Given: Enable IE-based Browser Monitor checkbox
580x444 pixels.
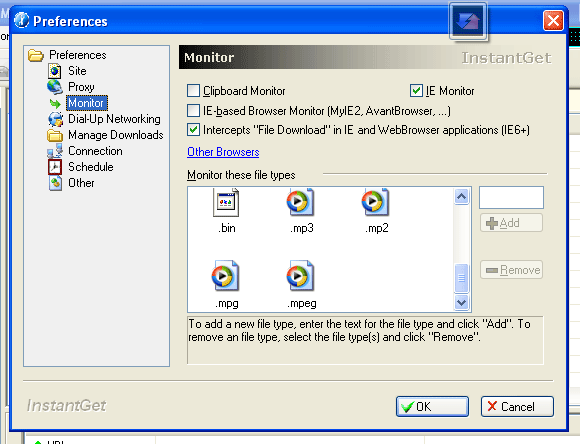Looking at the screenshot, I should (193, 110).
